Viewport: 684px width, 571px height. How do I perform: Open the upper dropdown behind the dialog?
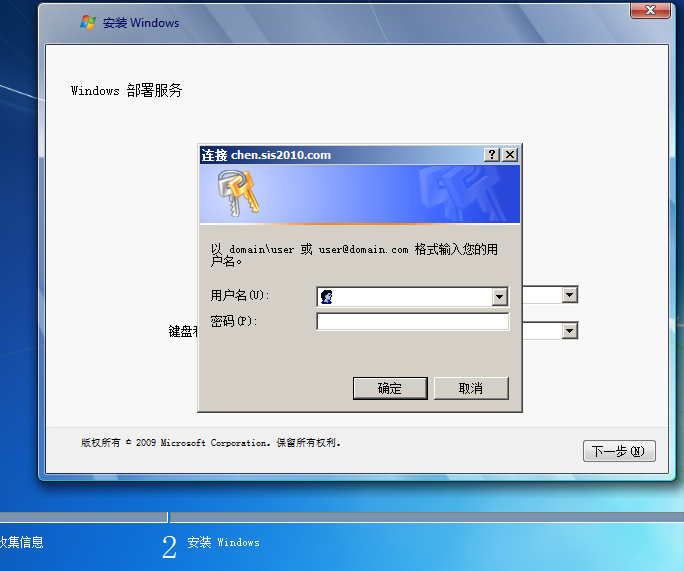569,295
